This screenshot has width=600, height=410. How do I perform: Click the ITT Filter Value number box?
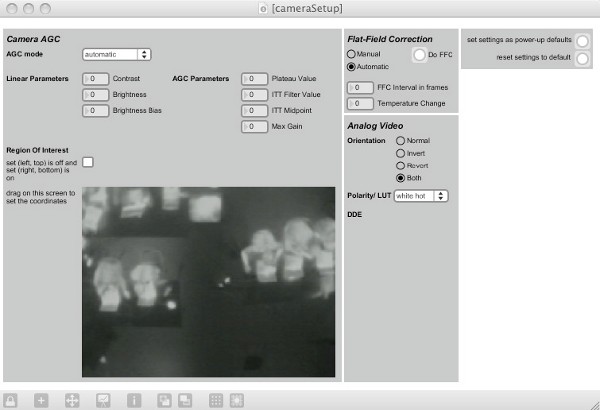[254, 95]
